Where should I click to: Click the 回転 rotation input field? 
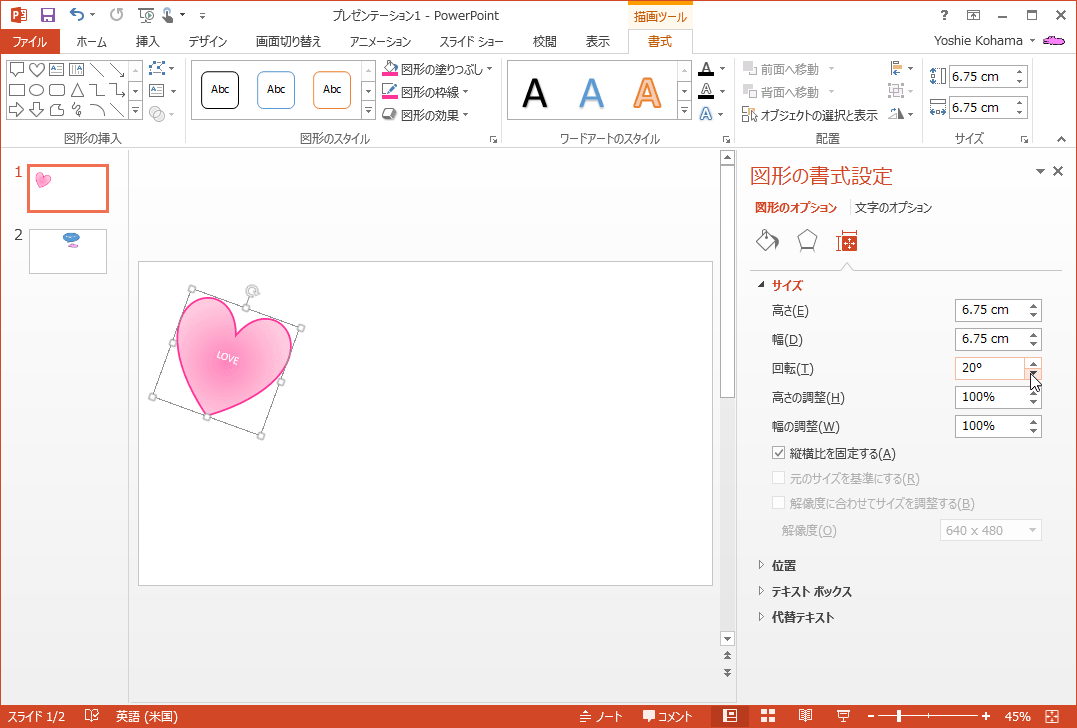pyautogui.click(x=990, y=368)
